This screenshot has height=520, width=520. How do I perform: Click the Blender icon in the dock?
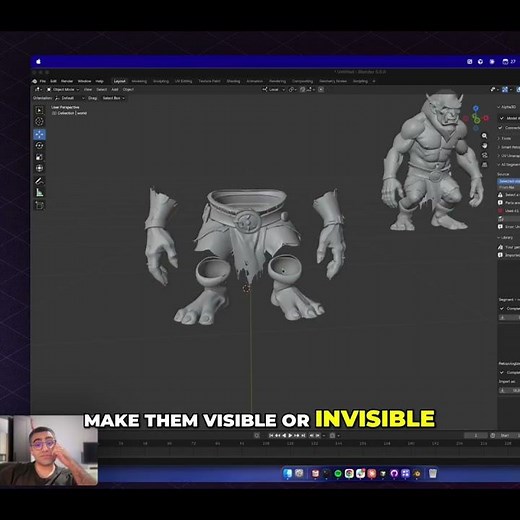(x=417, y=473)
